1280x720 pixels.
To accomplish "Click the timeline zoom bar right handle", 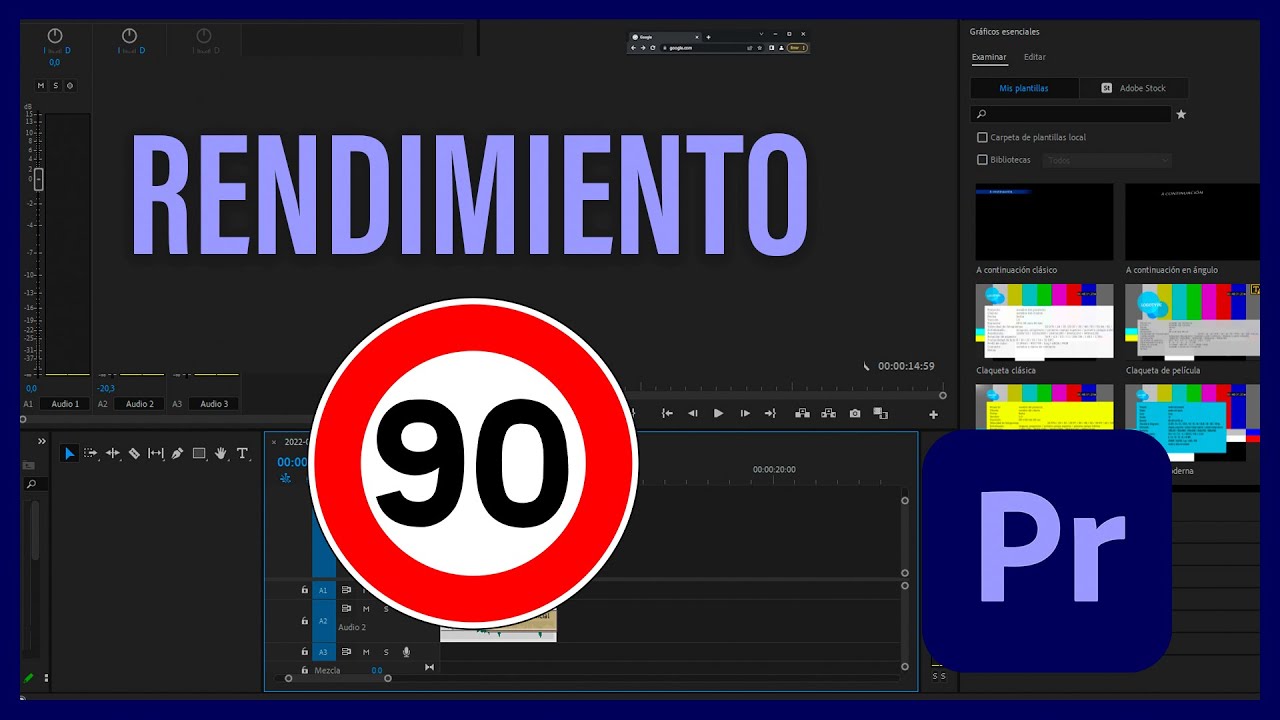I will tap(388, 679).
